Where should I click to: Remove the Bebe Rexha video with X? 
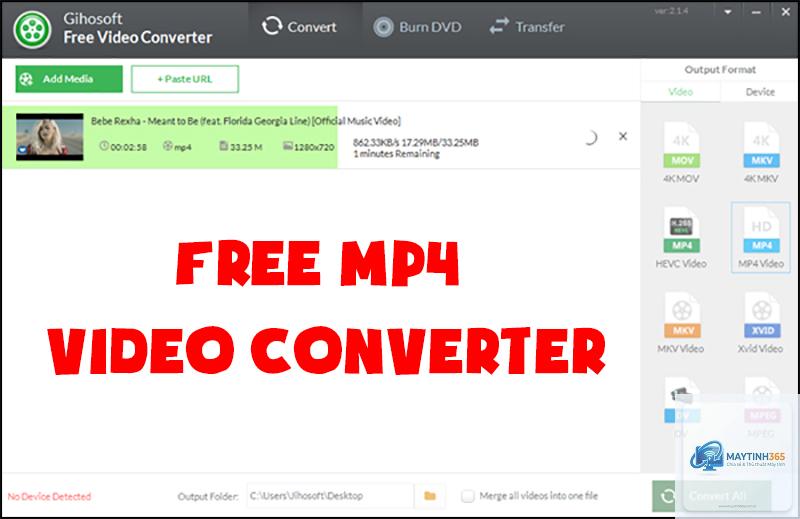click(623, 136)
